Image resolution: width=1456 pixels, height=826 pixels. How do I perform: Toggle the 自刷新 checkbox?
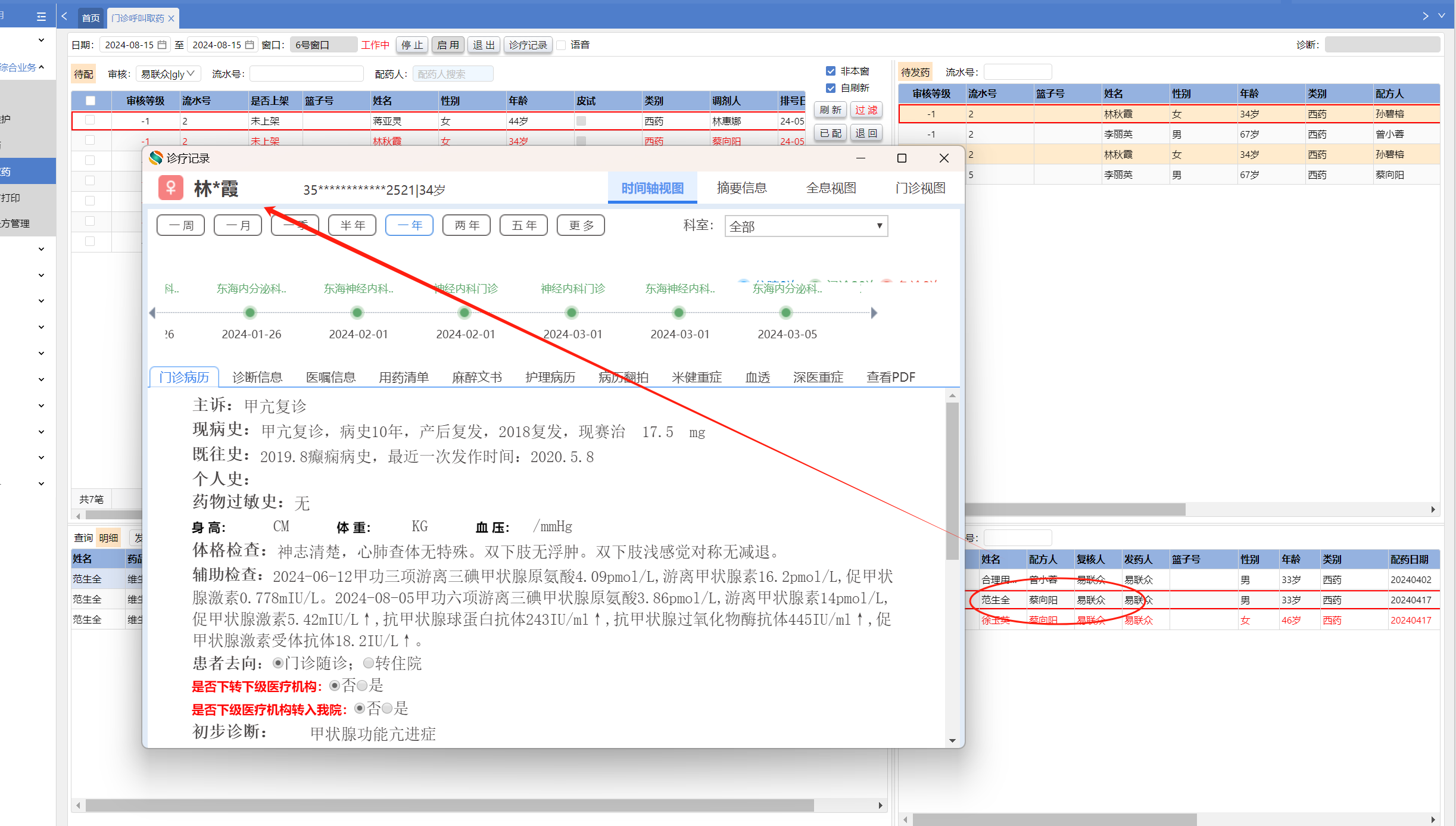click(x=831, y=88)
